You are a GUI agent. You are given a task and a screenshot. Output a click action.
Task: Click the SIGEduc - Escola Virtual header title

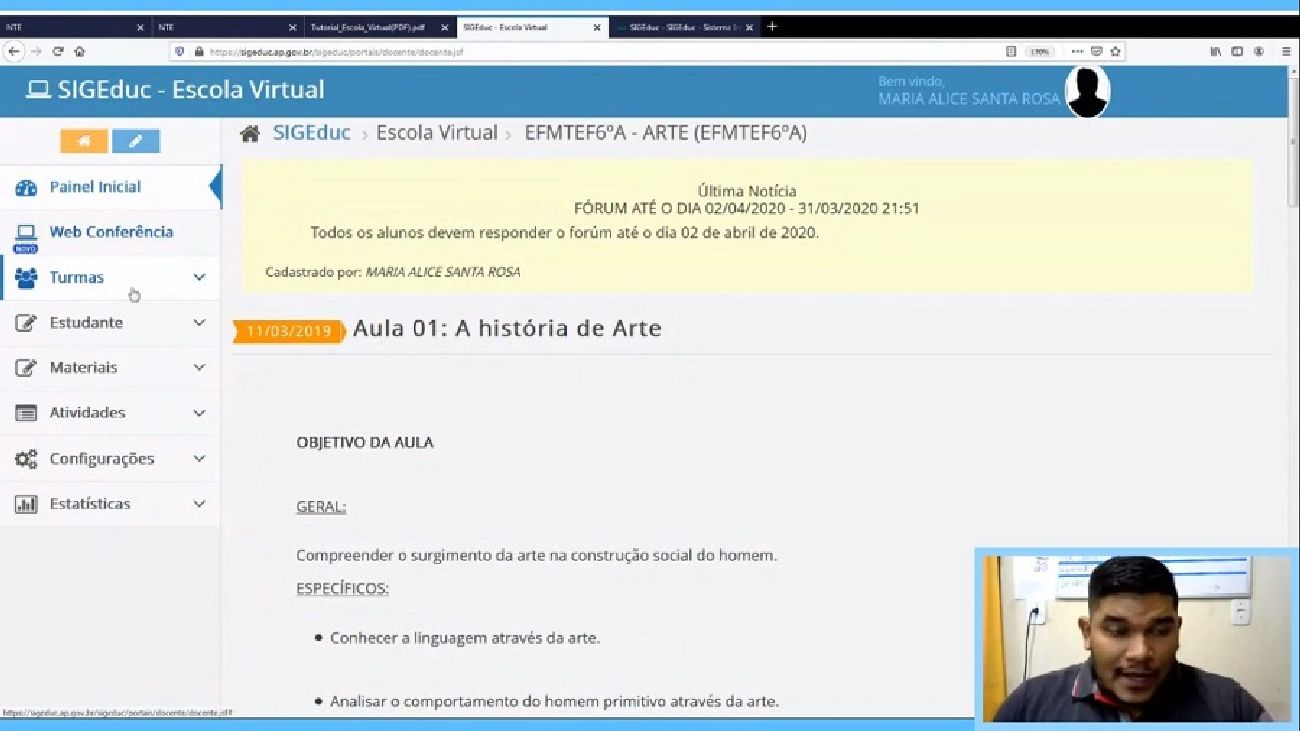coord(191,89)
